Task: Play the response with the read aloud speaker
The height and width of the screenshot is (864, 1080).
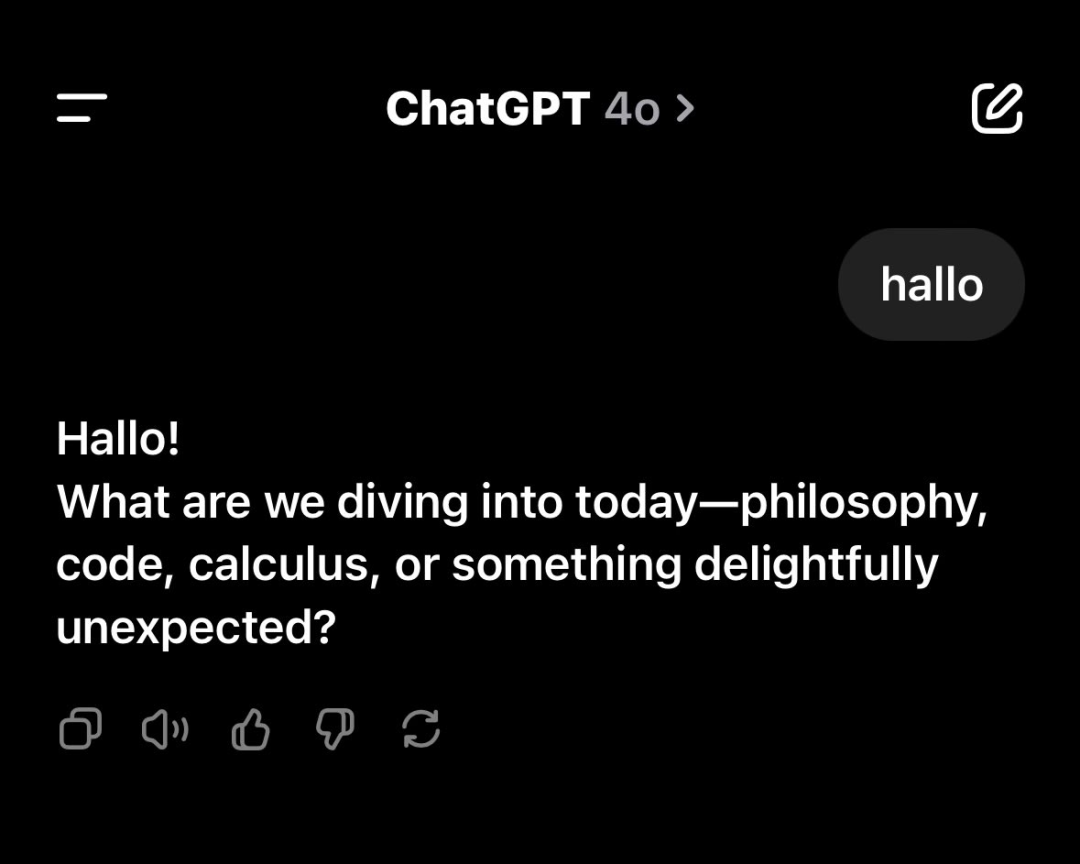Action: (x=165, y=729)
